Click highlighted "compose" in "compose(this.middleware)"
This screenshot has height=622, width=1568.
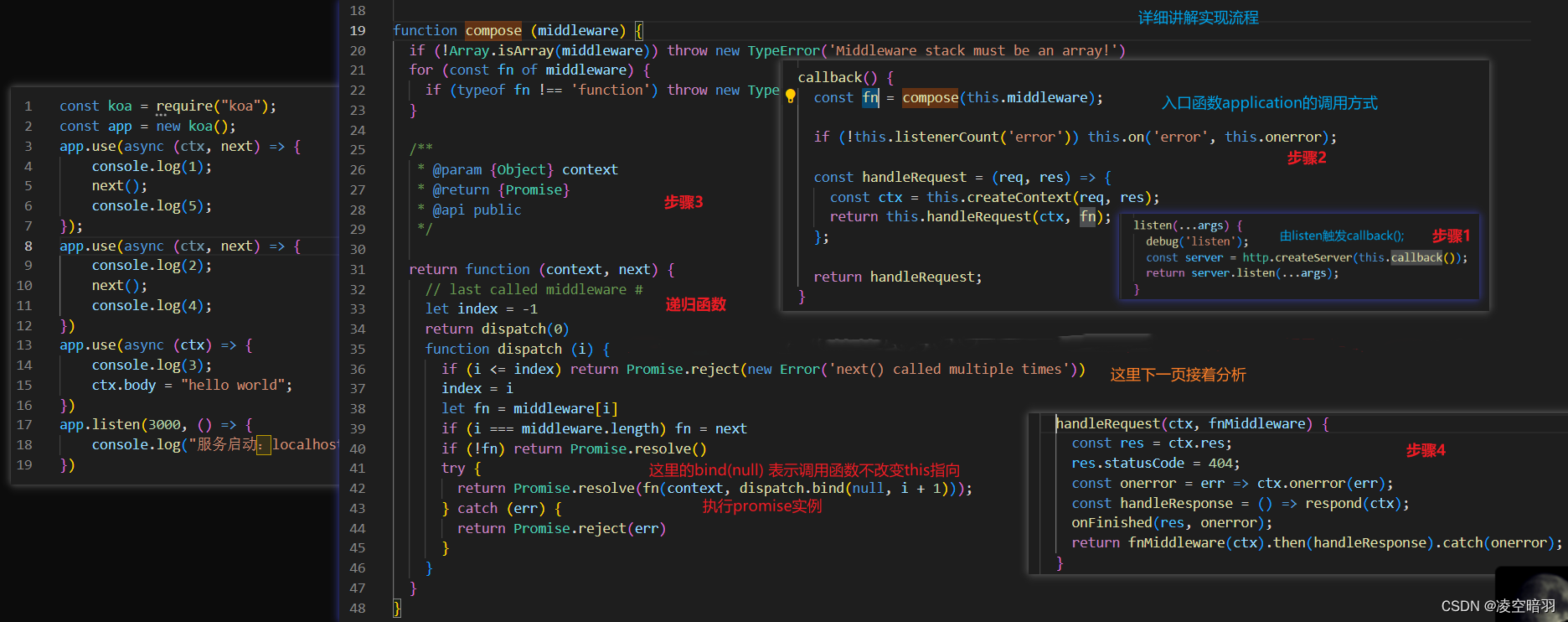click(x=931, y=98)
